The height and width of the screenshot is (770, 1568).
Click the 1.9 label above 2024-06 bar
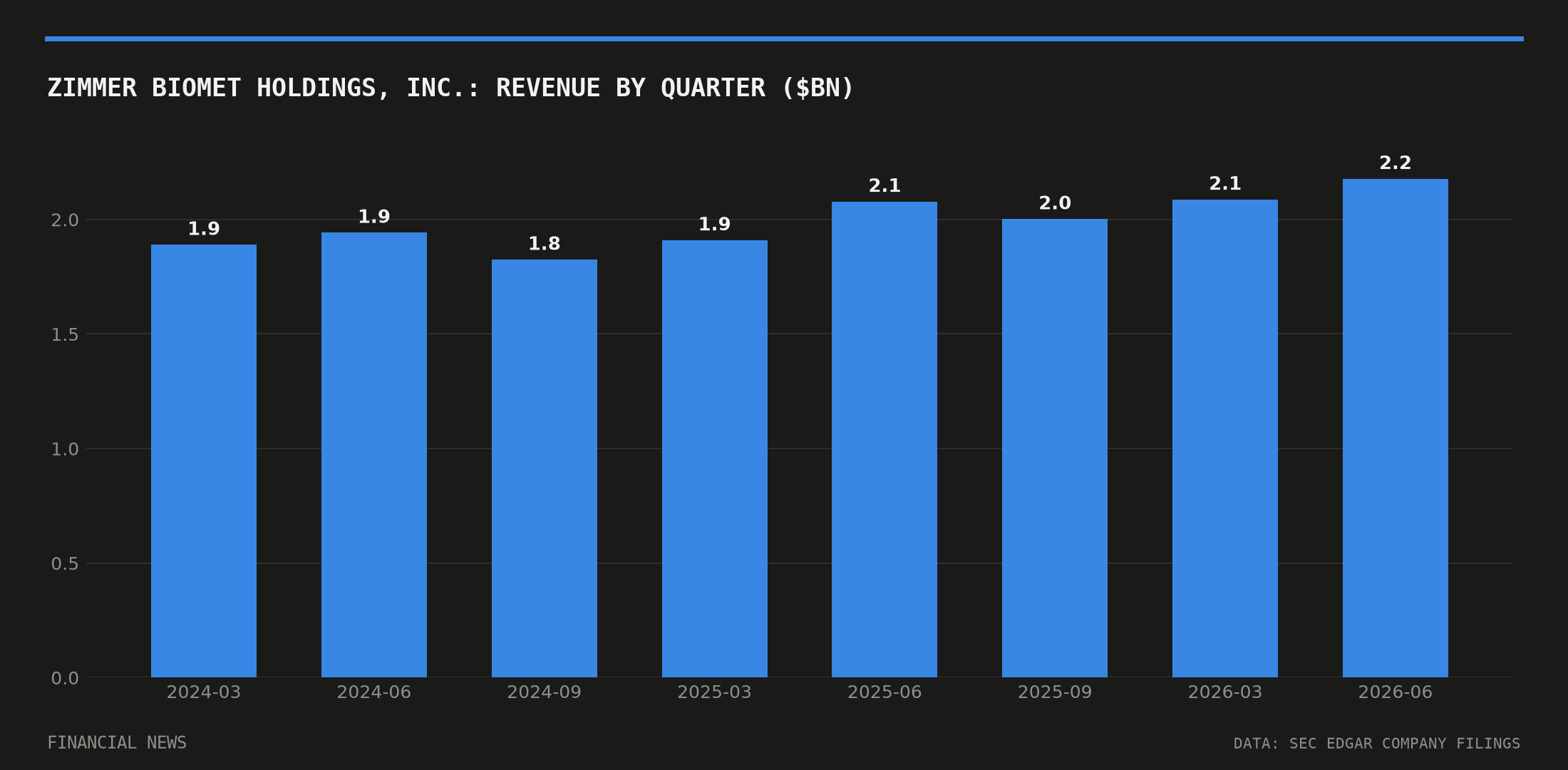tap(374, 217)
